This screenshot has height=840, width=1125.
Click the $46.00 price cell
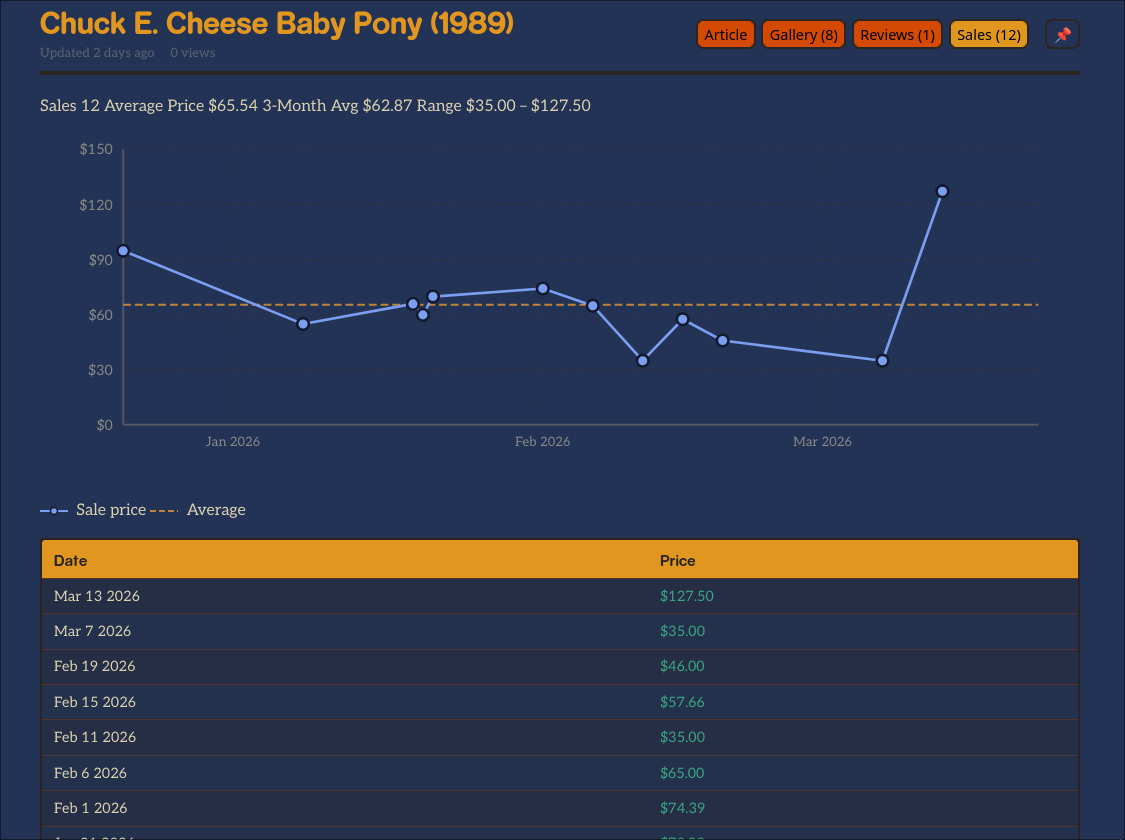[682, 666]
